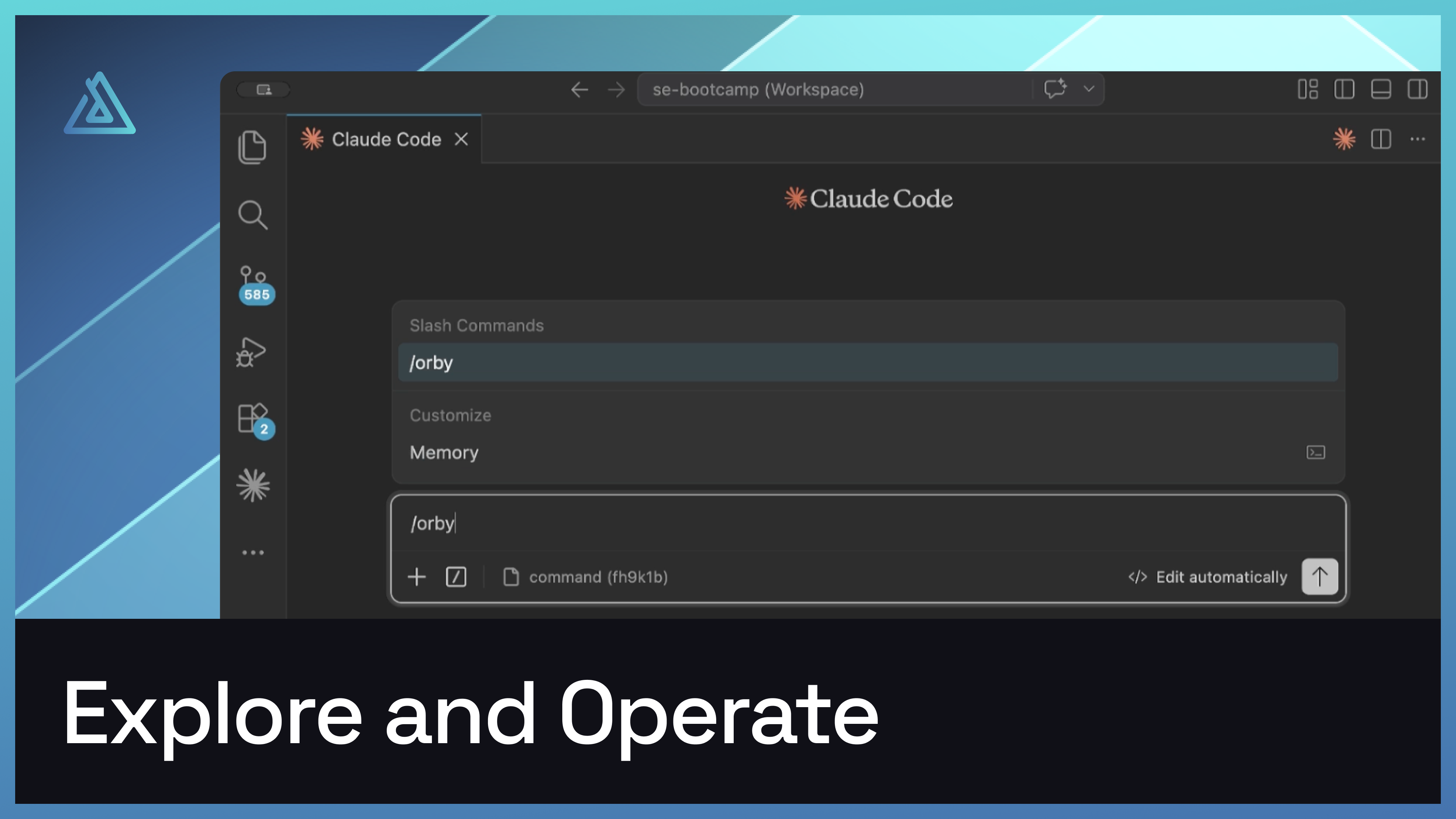Open the Run and Debug view
The width and height of the screenshot is (1456, 819).
click(251, 352)
